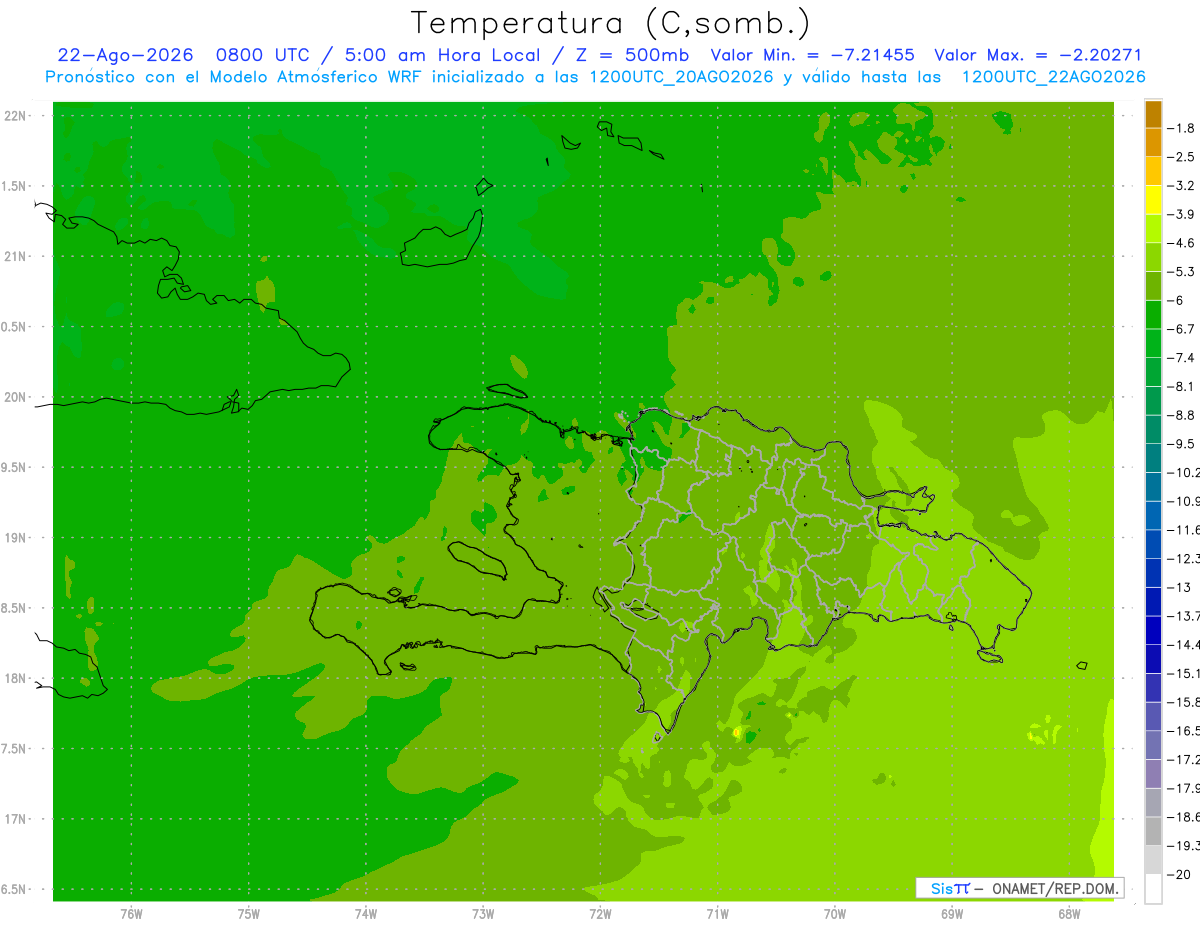The height and width of the screenshot is (927, 1200).
Task: Click the '-5.3' legend value
Action: click(x=1181, y=272)
